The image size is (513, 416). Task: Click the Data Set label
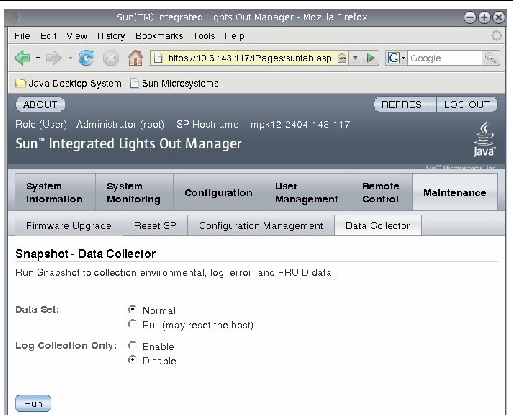[x=37, y=310]
